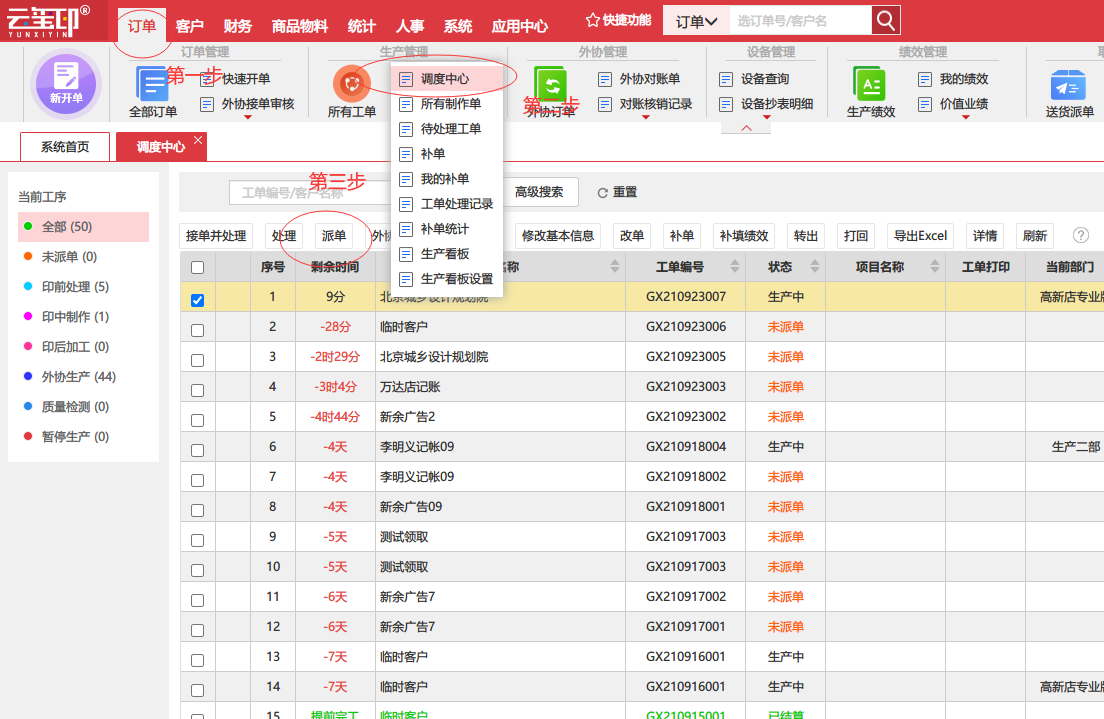Click the 新开单 round icon

point(65,83)
